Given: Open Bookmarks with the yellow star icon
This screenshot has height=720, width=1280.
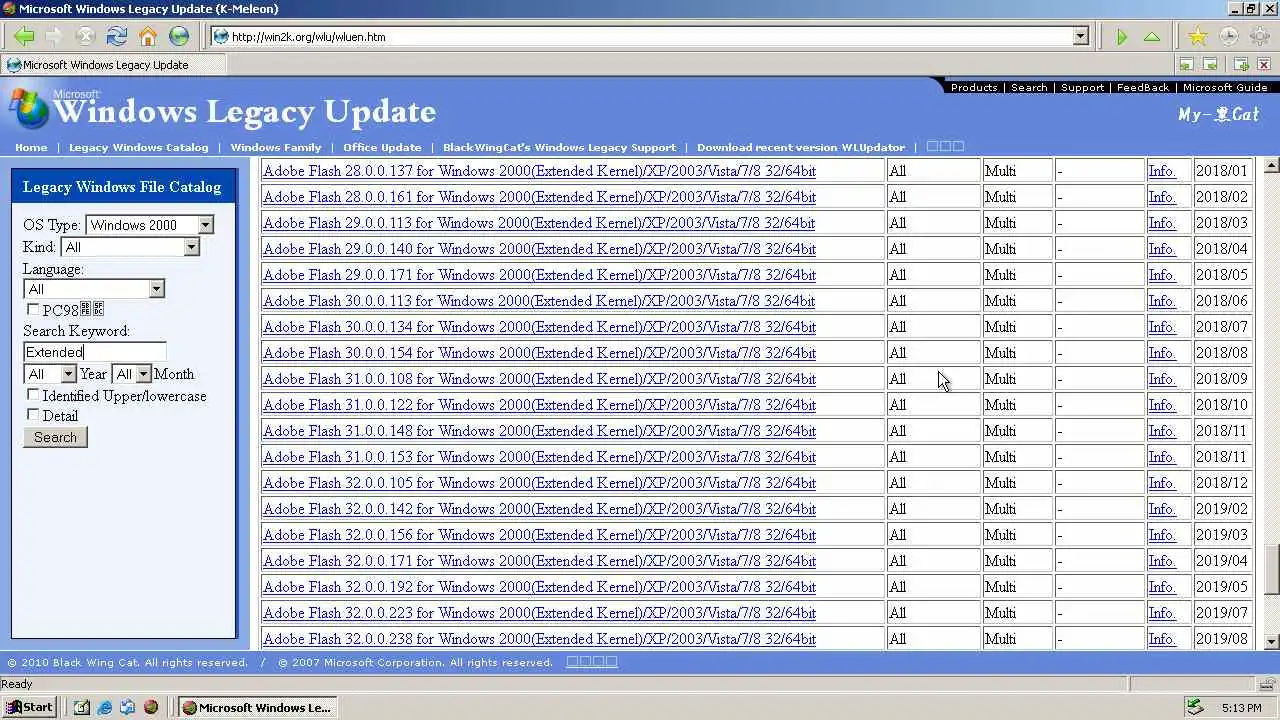Looking at the screenshot, I should pyautogui.click(x=1197, y=37).
